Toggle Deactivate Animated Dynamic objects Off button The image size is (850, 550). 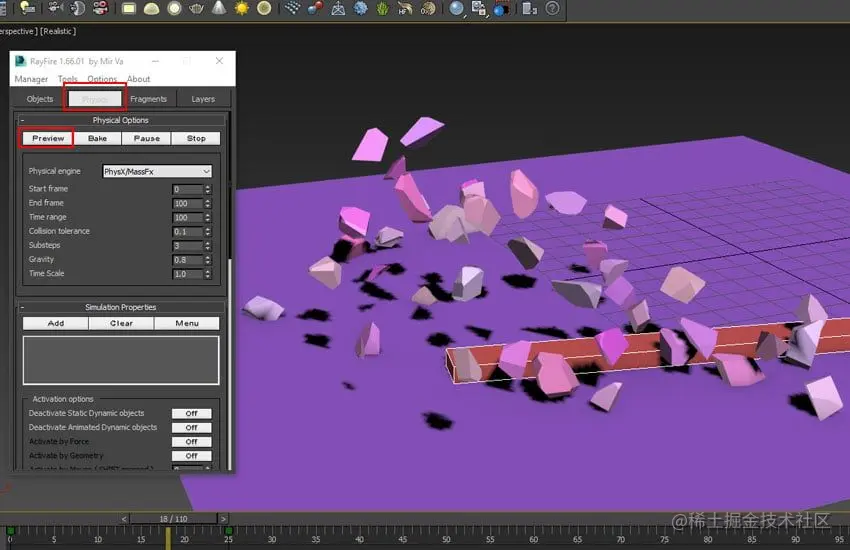coord(191,428)
